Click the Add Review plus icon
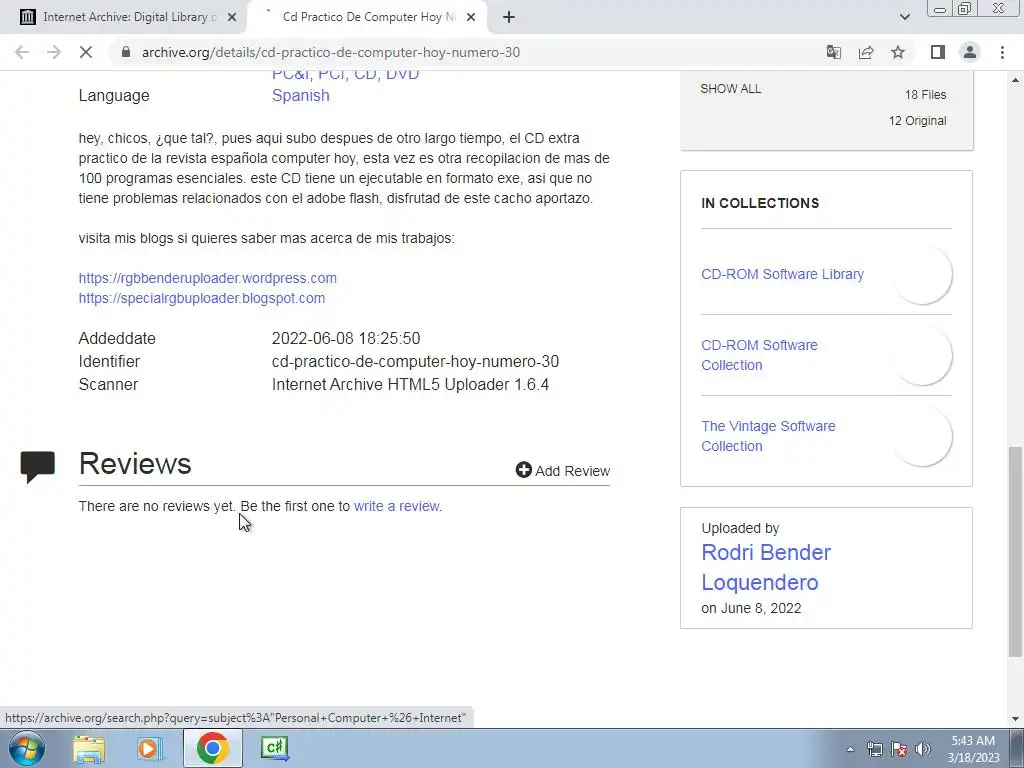1024x768 pixels. click(523, 470)
